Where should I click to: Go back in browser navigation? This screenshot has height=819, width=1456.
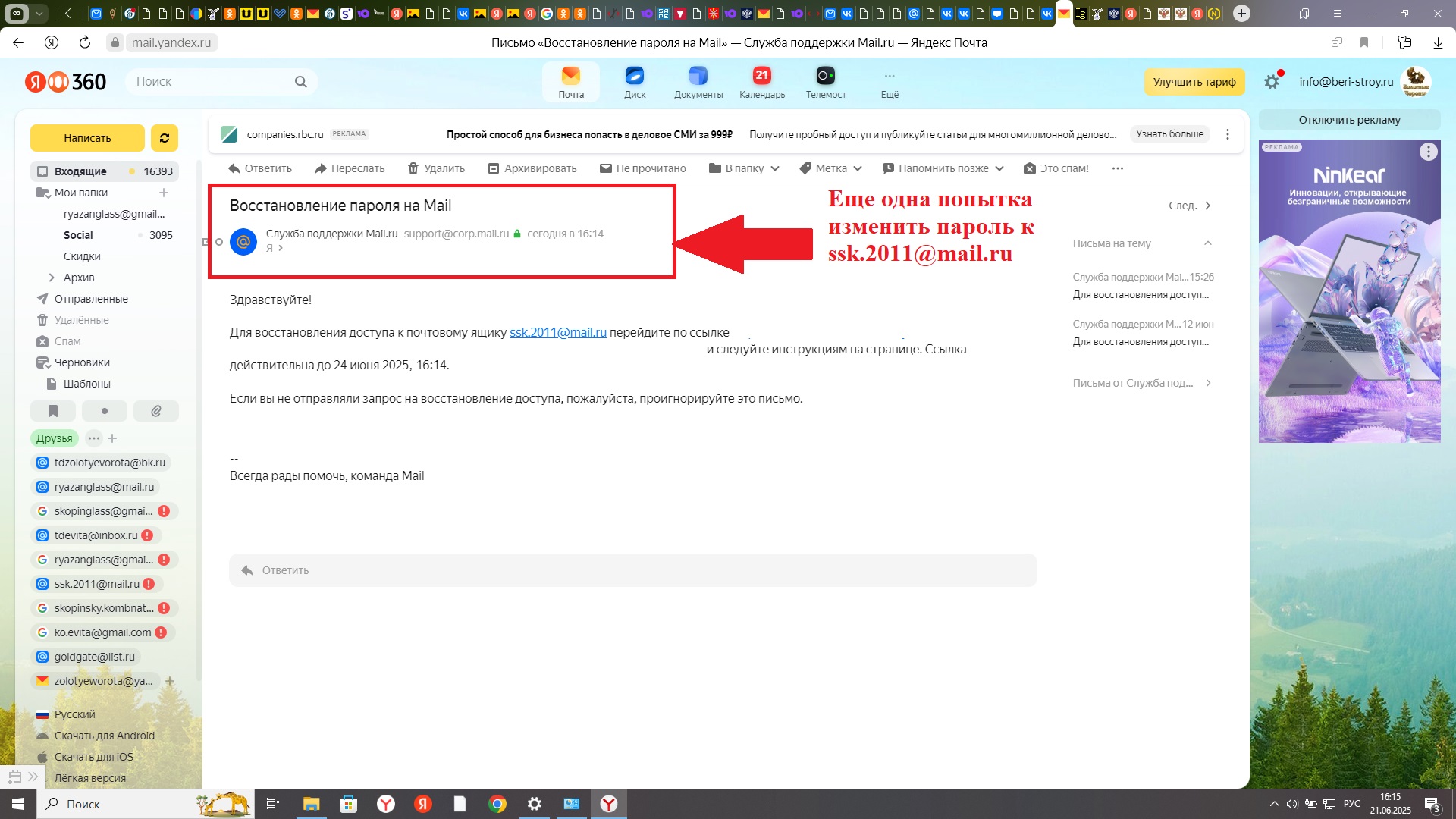pos(18,42)
